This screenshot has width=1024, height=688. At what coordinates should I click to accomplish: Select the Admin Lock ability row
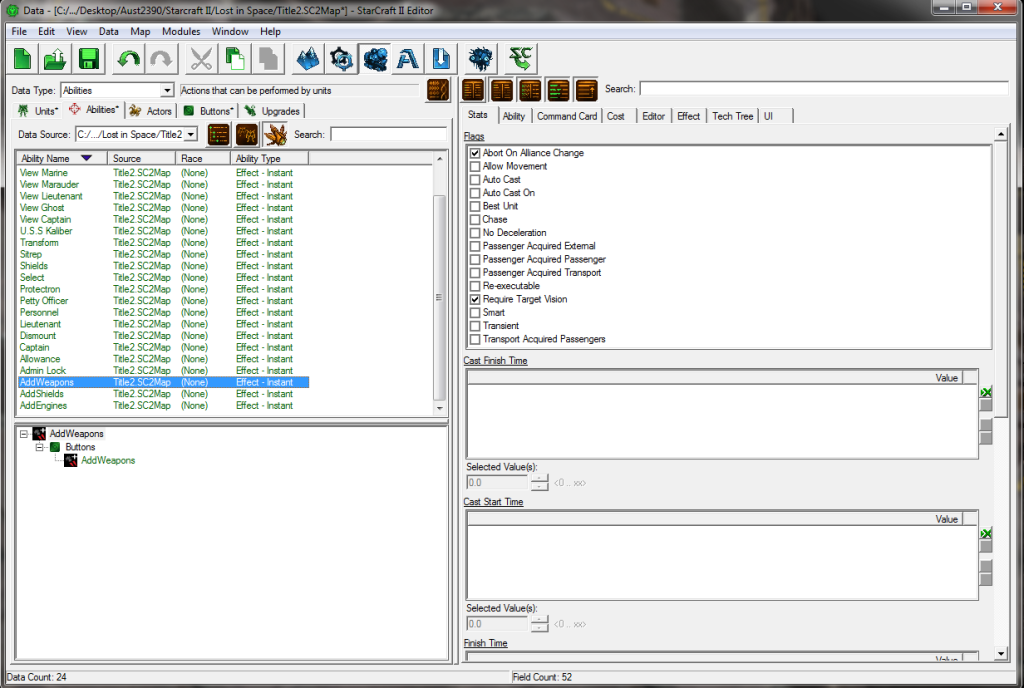click(163, 371)
